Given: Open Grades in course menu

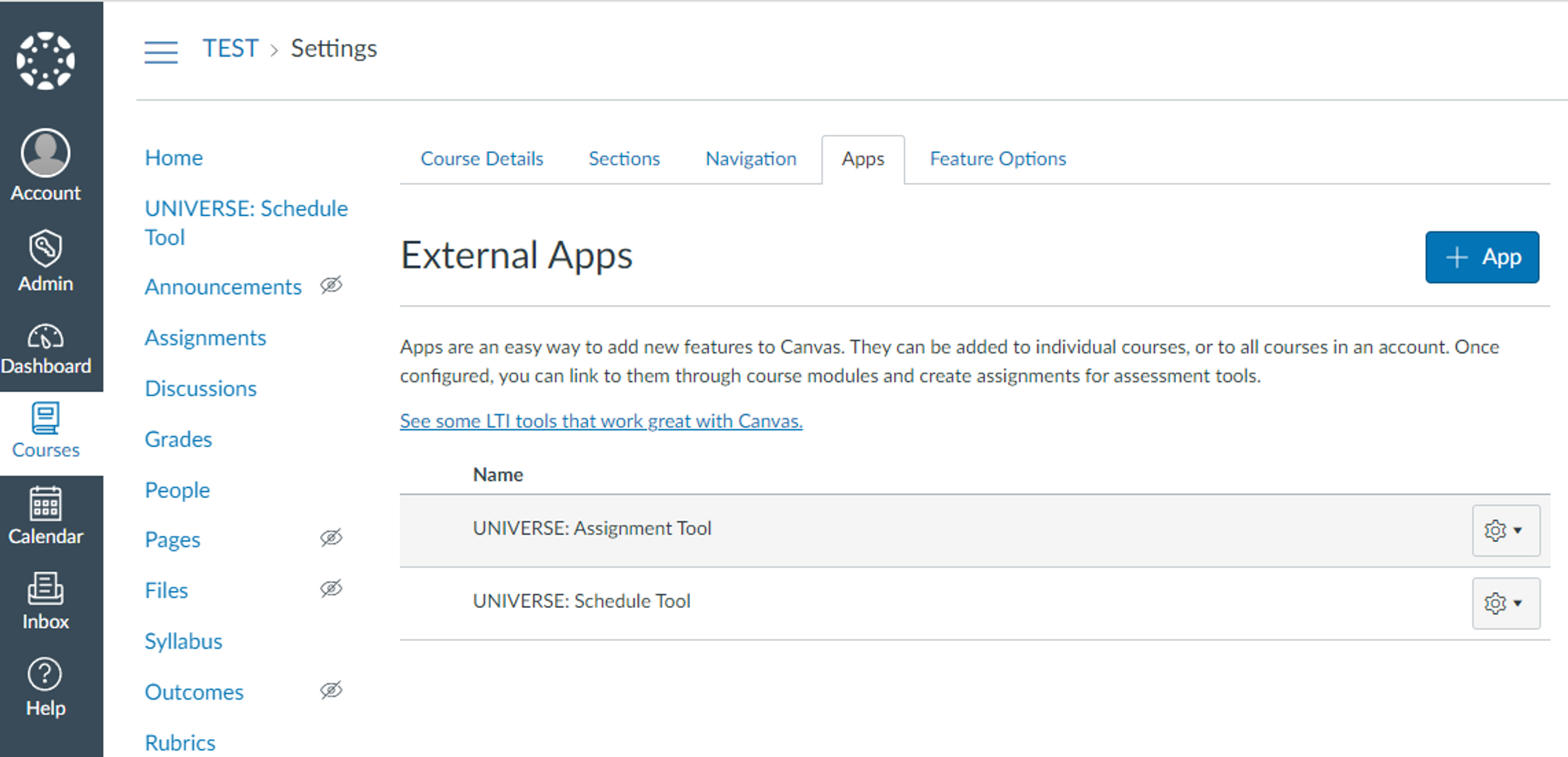Looking at the screenshot, I should (179, 439).
